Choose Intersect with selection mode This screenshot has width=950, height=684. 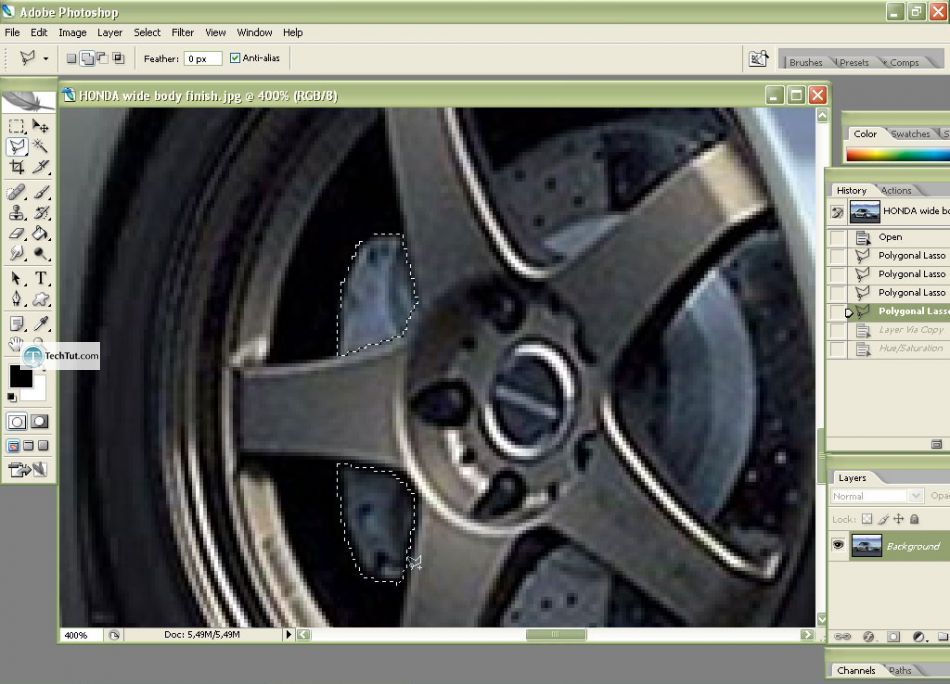(118, 59)
